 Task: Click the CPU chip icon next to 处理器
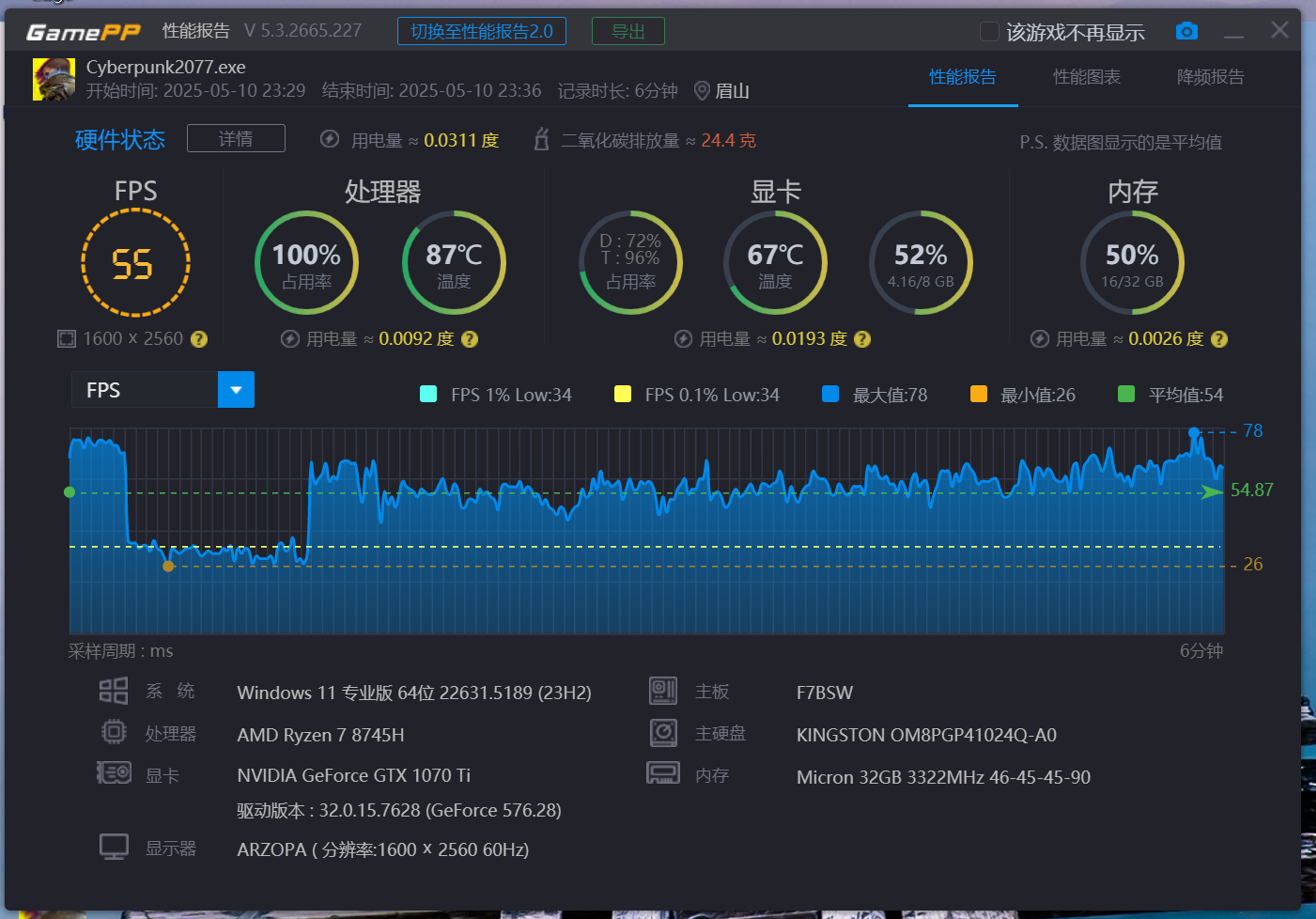(113, 732)
